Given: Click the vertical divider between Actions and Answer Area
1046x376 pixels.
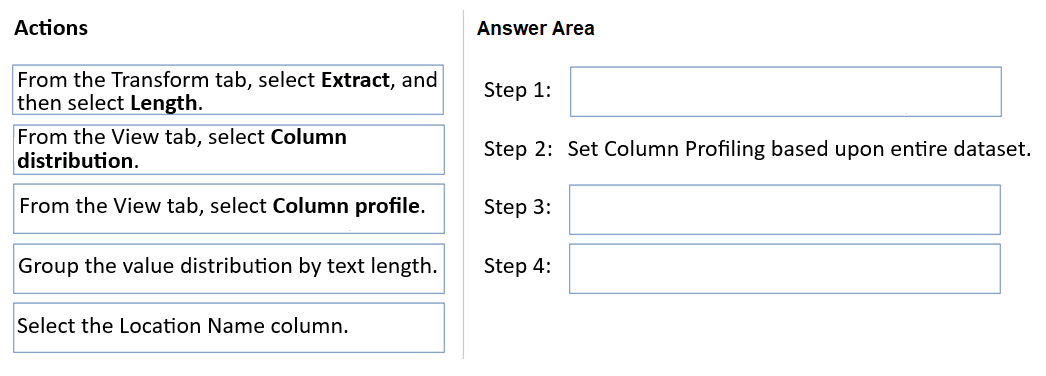Looking at the screenshot, I should click(464, 185).
